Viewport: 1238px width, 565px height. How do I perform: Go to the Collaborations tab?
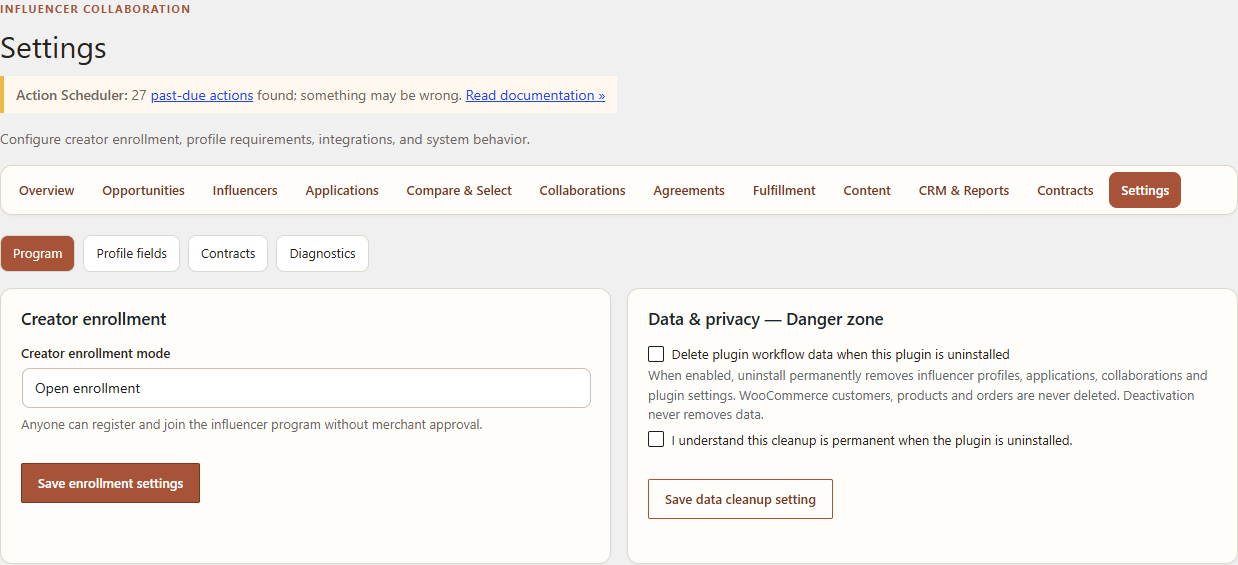pos(582,190)
